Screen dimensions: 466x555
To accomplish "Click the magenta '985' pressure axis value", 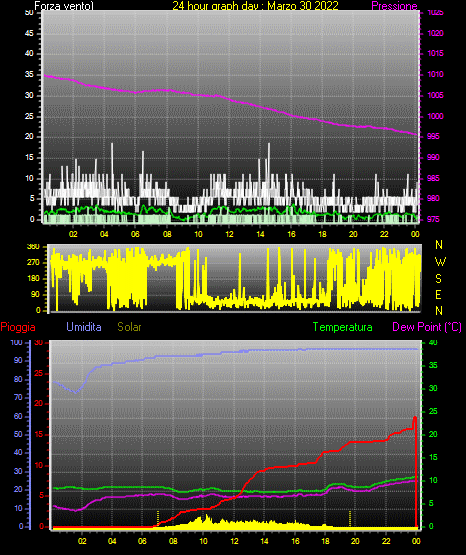I will [433, 178].
